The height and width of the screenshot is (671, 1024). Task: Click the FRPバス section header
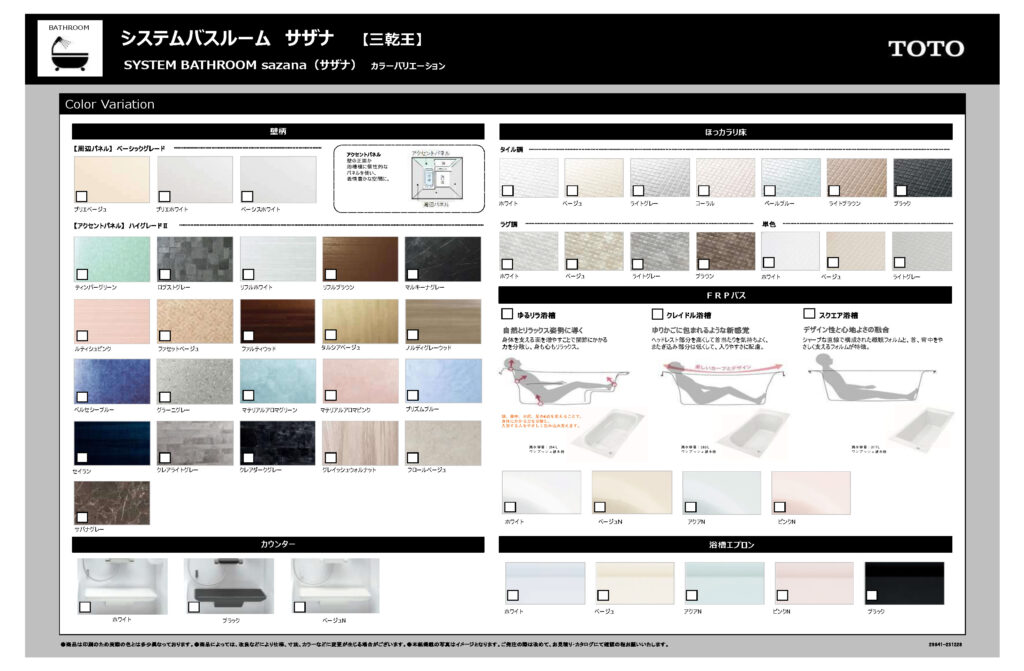726,295
